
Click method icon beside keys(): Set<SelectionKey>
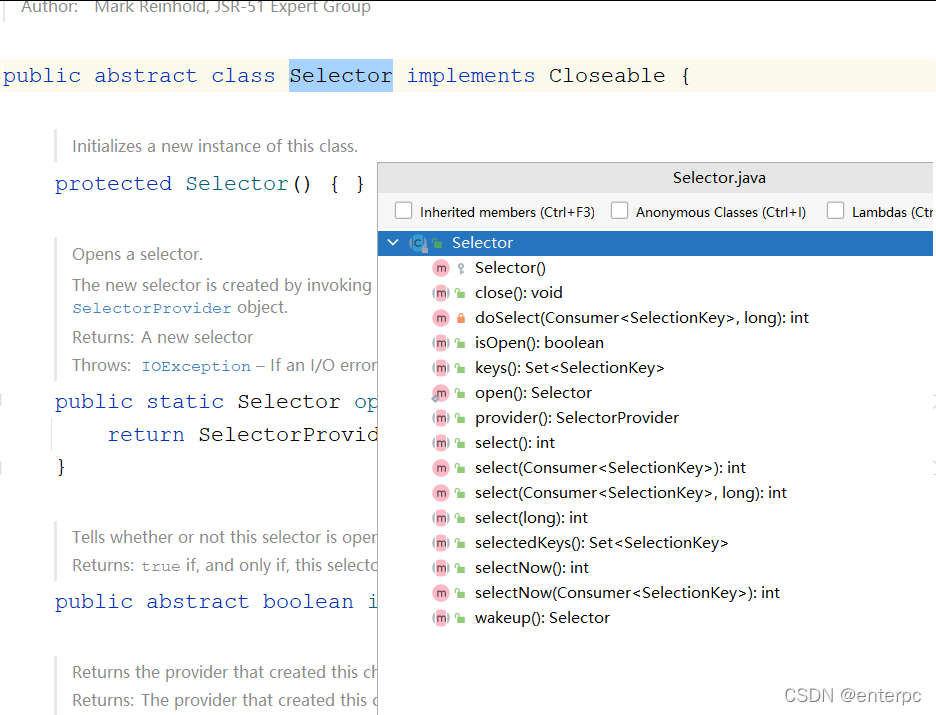(x=441, y=368)
